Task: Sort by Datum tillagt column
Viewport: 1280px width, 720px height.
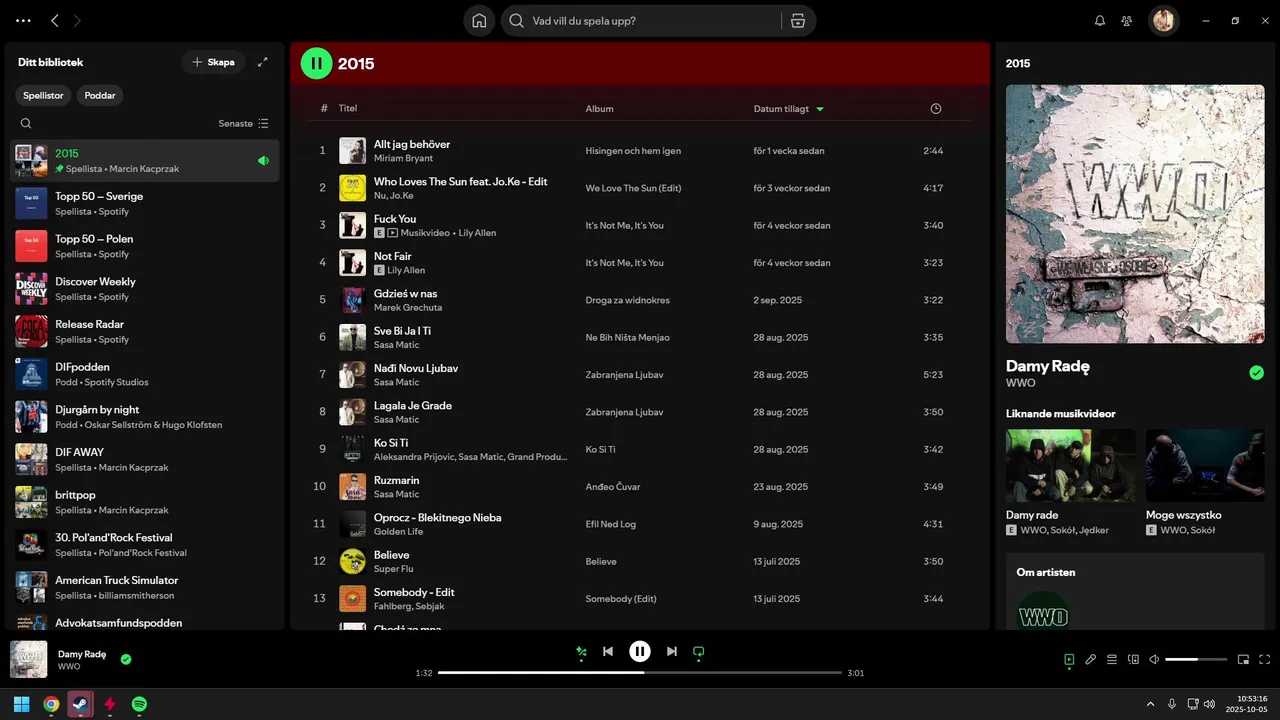Action: [789, 109]
